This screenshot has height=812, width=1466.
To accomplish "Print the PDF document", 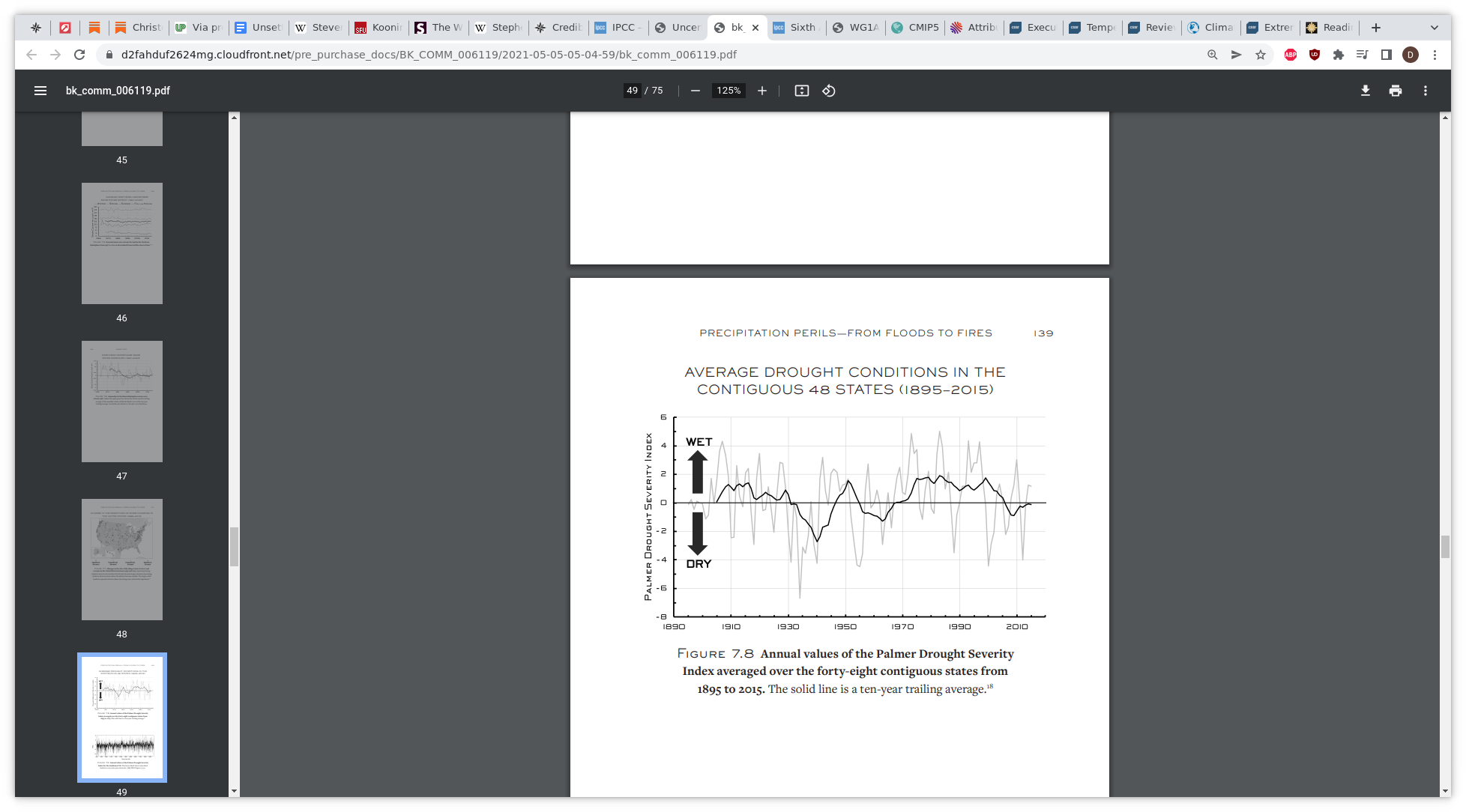I will (x=1396, y=91).
